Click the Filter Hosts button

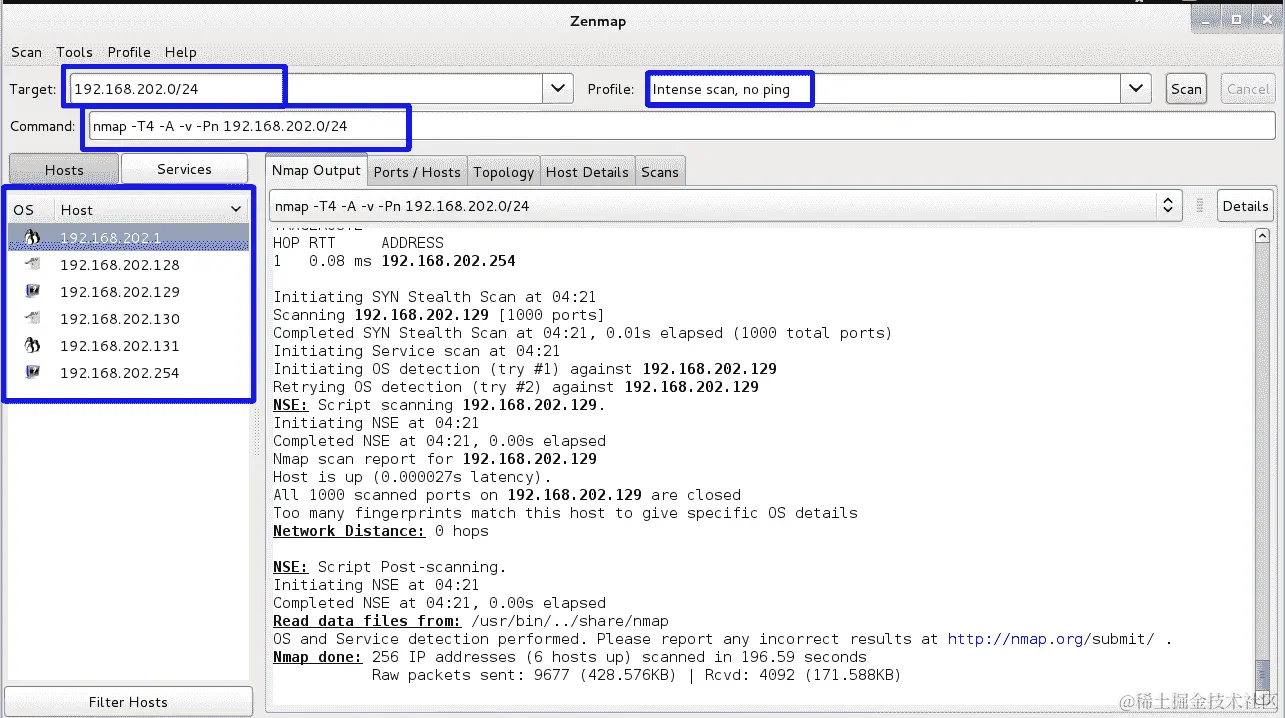click(x=128, y=702)
